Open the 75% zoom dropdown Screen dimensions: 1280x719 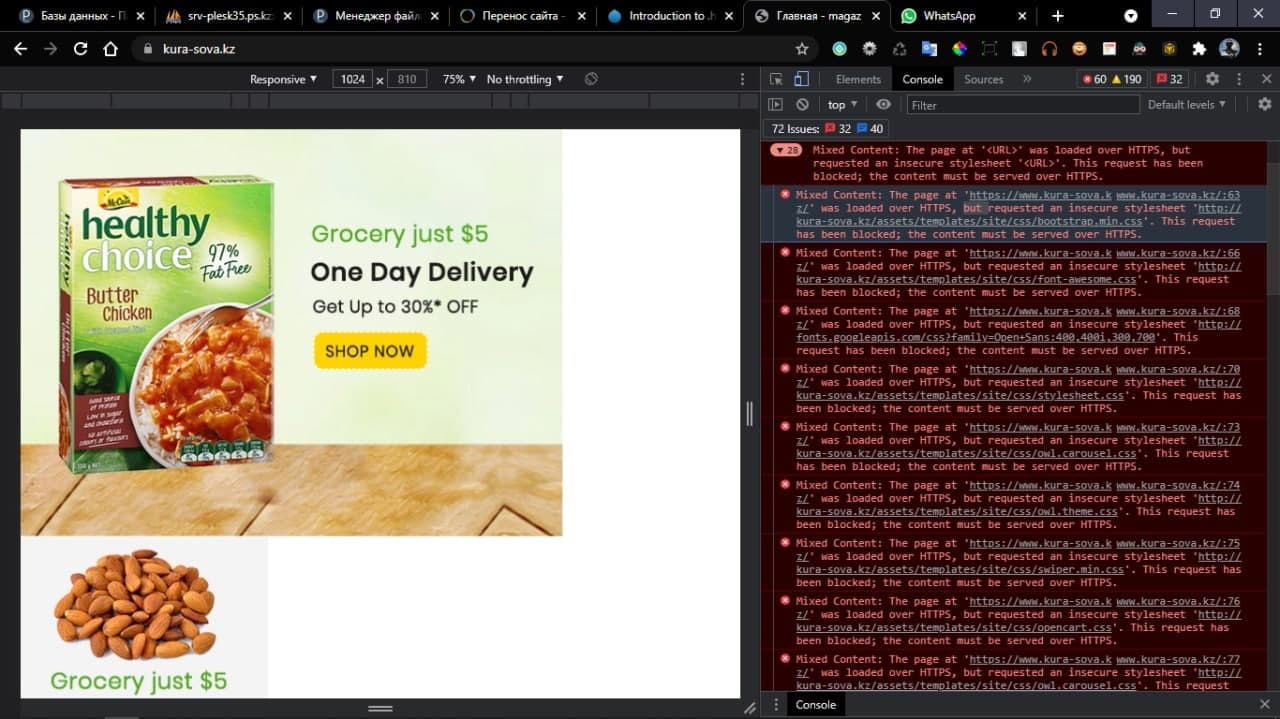[459, 79]
